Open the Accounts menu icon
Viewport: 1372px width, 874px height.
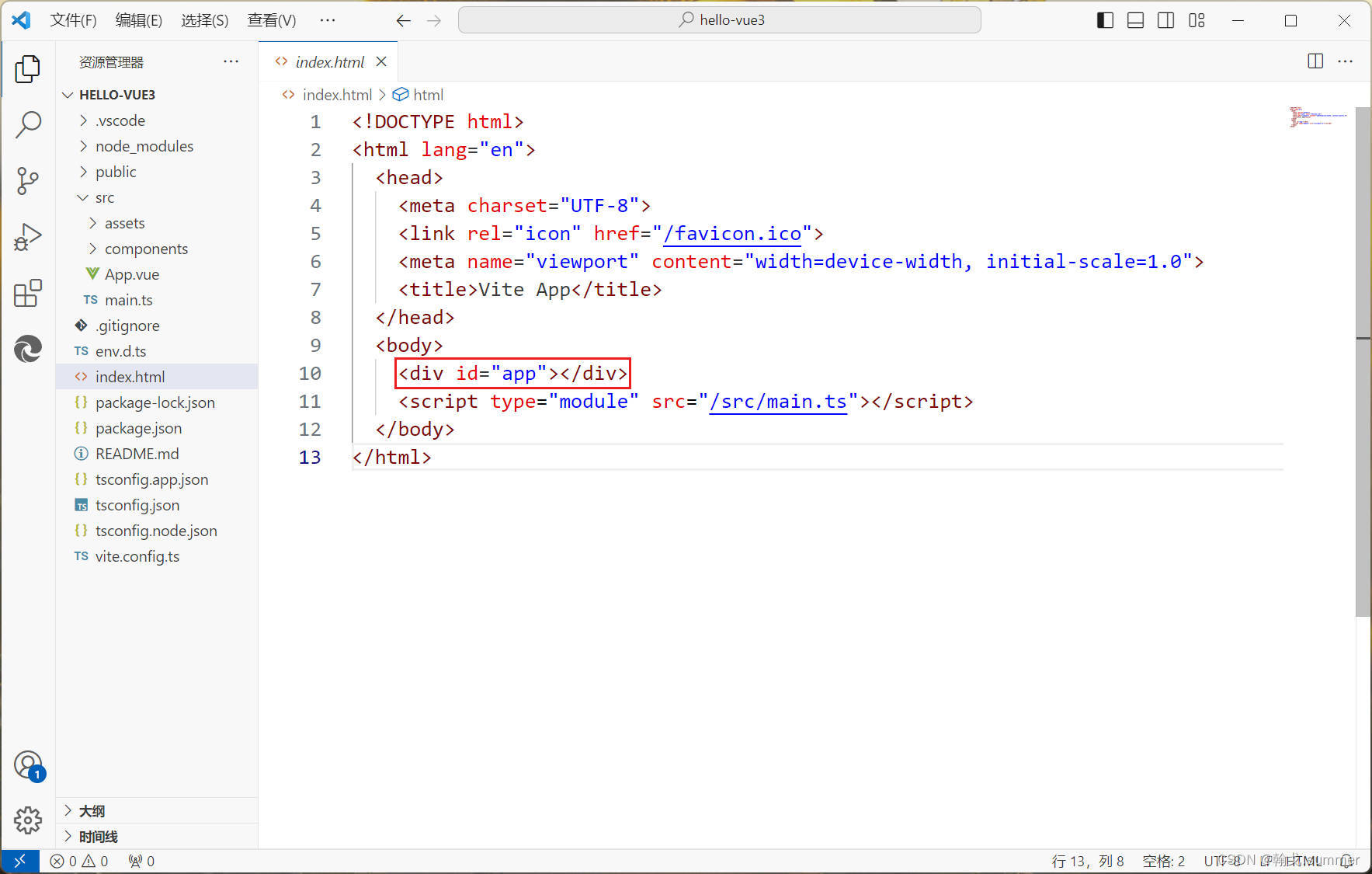(x=28, y=765)
